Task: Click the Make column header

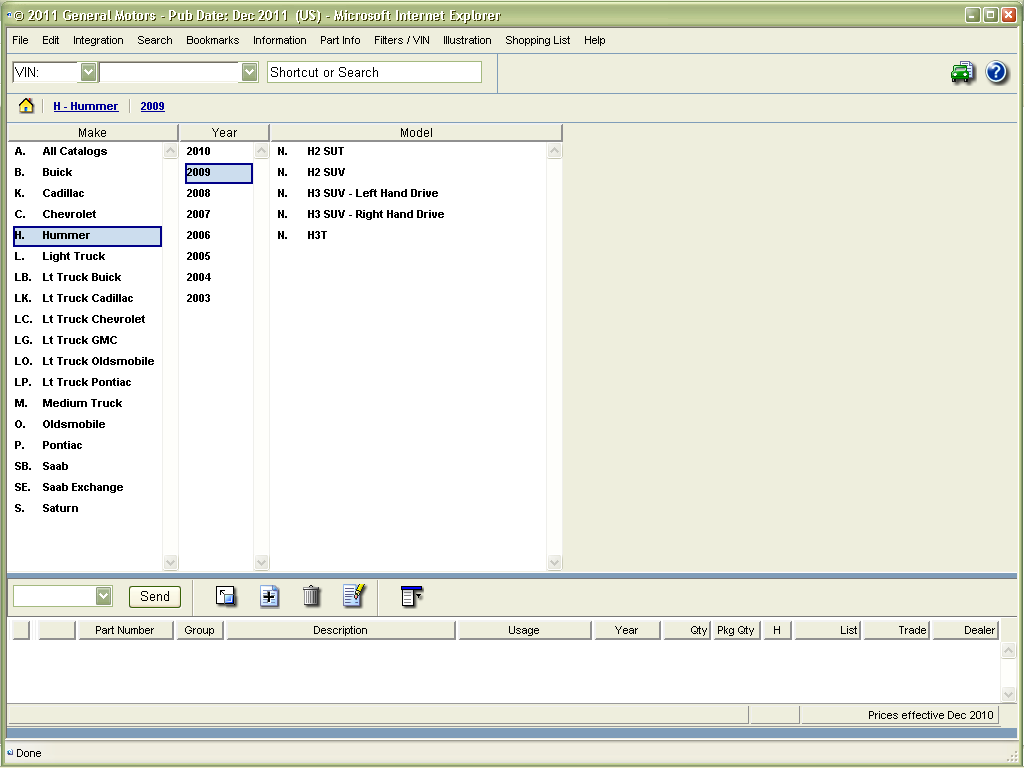Action: tap(92, 133)
